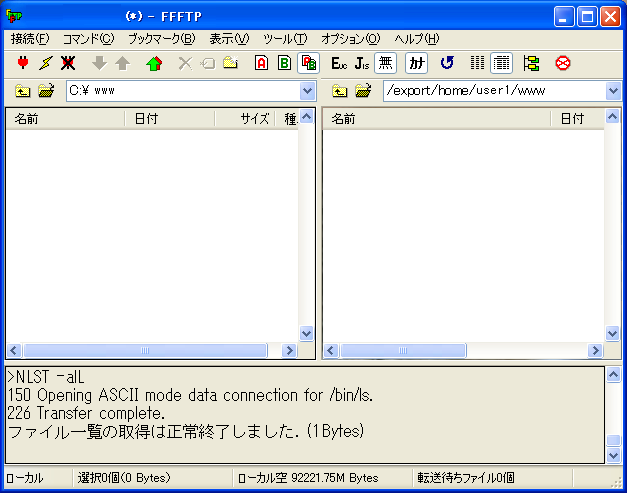Screen dimensions: 627x493
Task: Click the blue Refresh arrow icon
Action: (x=447, y=63)
